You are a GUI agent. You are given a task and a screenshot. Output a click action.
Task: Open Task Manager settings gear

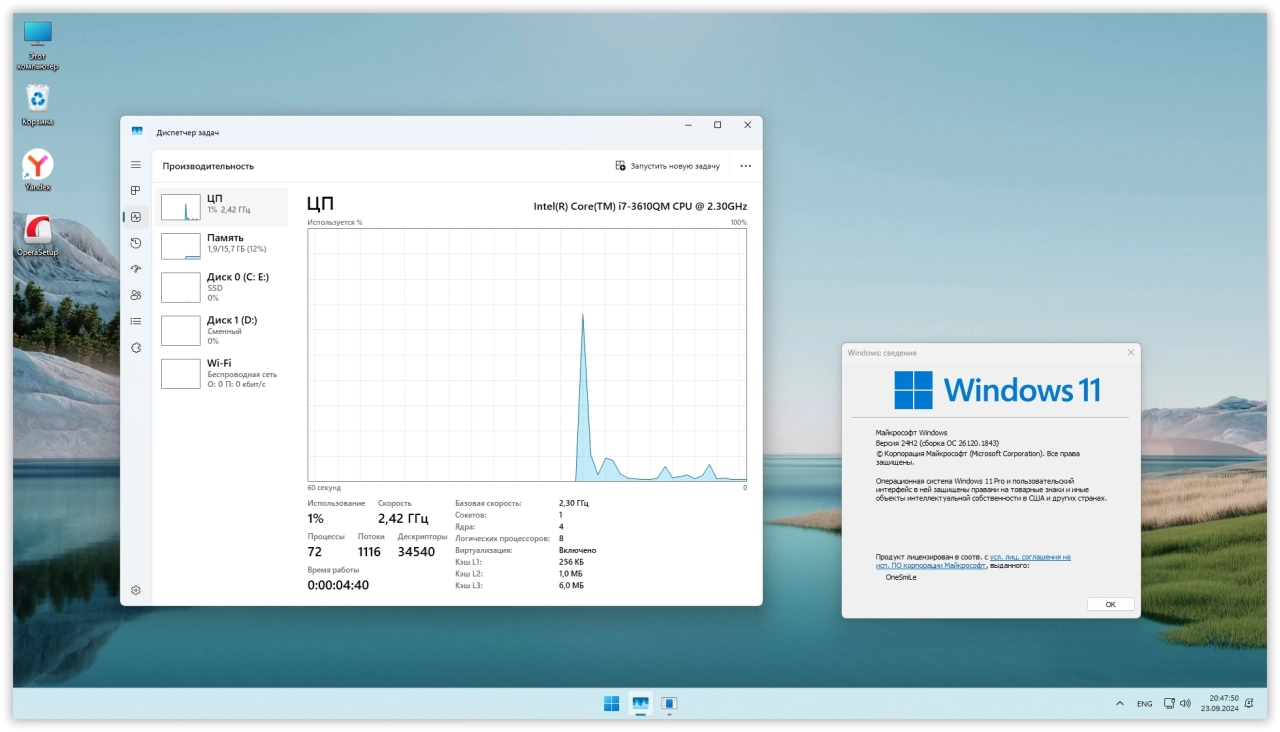(136, 591)
